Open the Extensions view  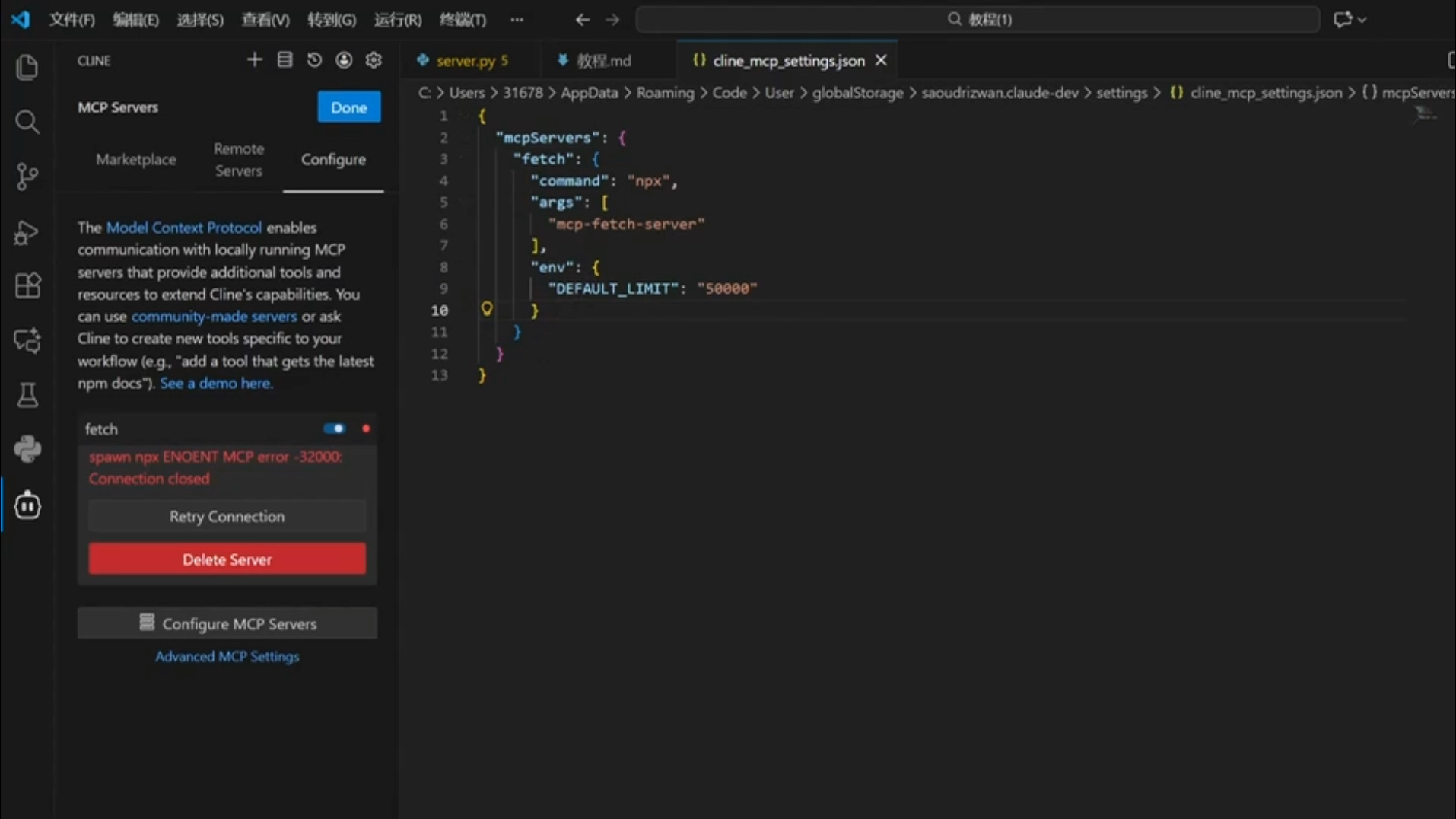(27, 286)
